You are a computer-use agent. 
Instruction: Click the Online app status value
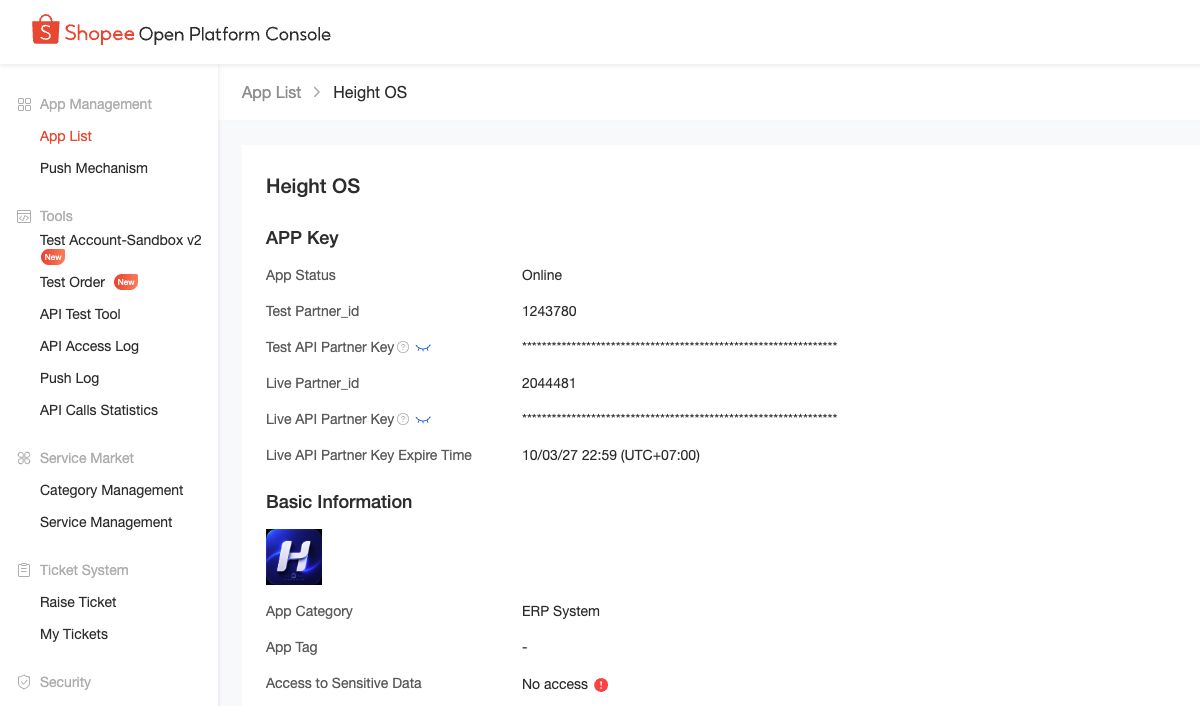click(x=542, y=275)
